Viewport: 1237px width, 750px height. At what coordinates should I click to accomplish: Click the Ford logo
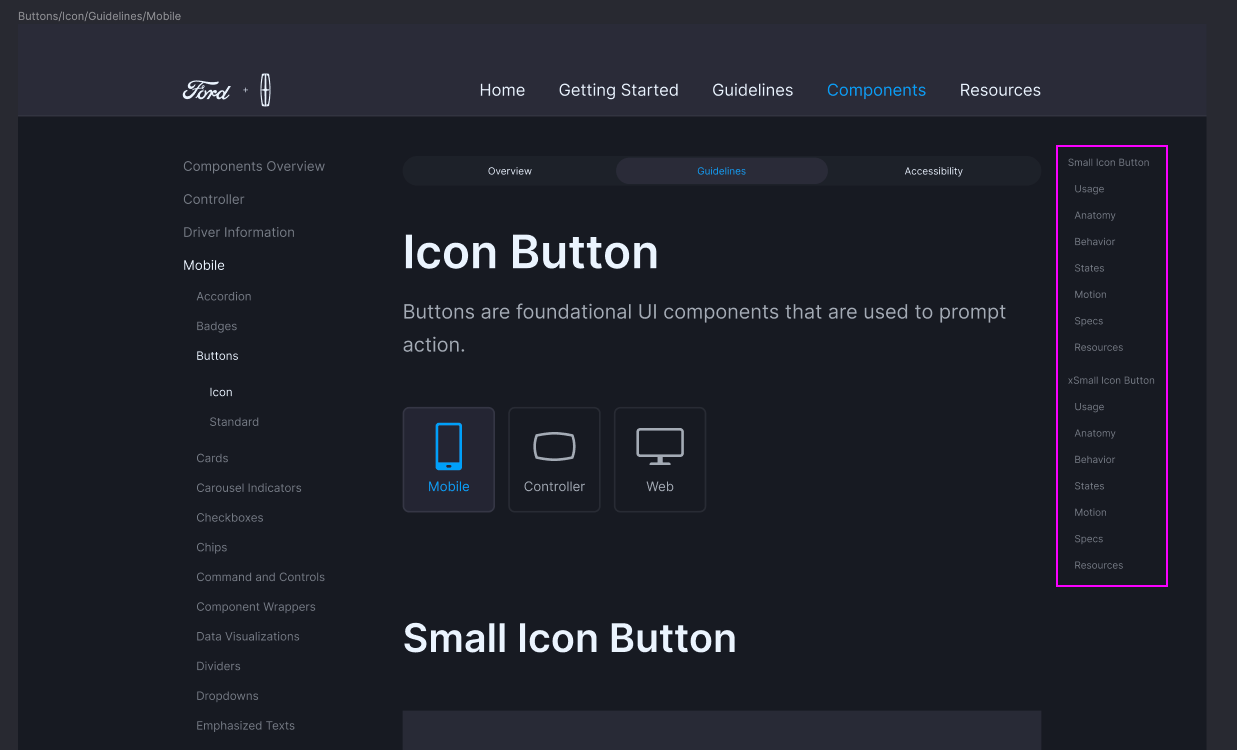coord(207,90)
